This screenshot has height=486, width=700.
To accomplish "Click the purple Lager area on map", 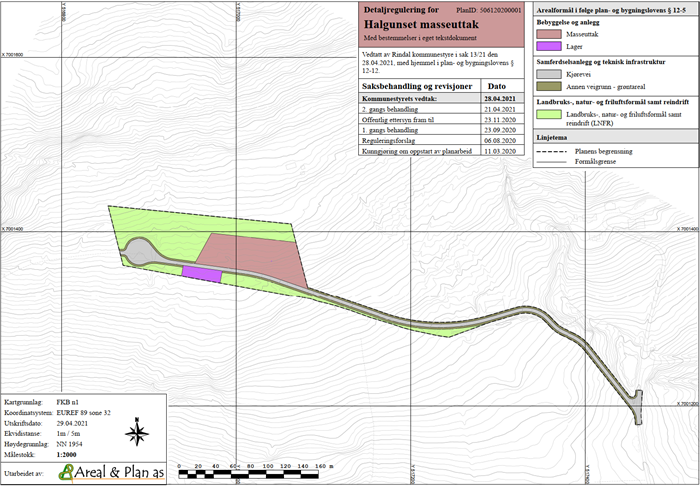I will coord(200,273).
